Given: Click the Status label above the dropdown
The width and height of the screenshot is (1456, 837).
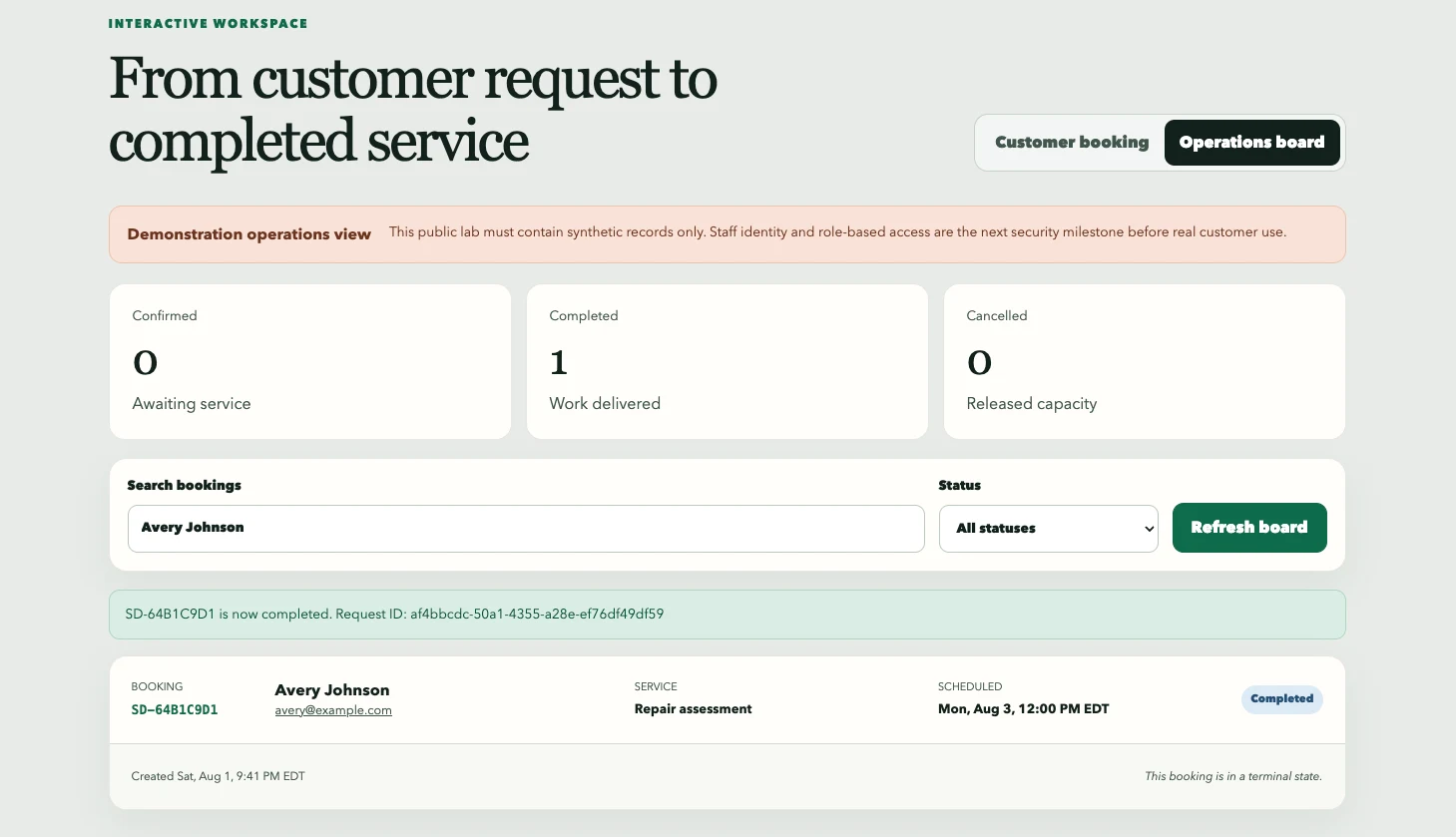Looking at the screenshot, I should [960, 485].
